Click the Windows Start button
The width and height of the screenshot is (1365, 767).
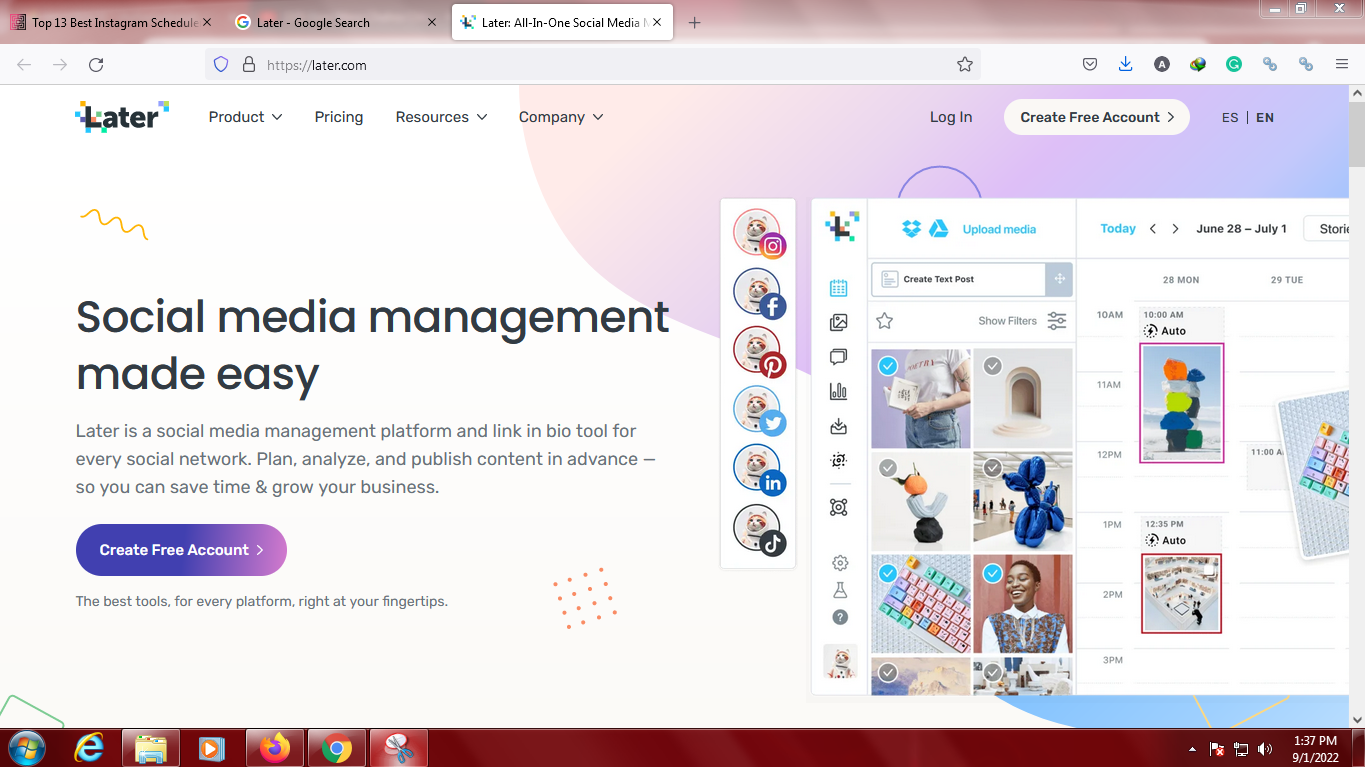(x=26, y=748)
